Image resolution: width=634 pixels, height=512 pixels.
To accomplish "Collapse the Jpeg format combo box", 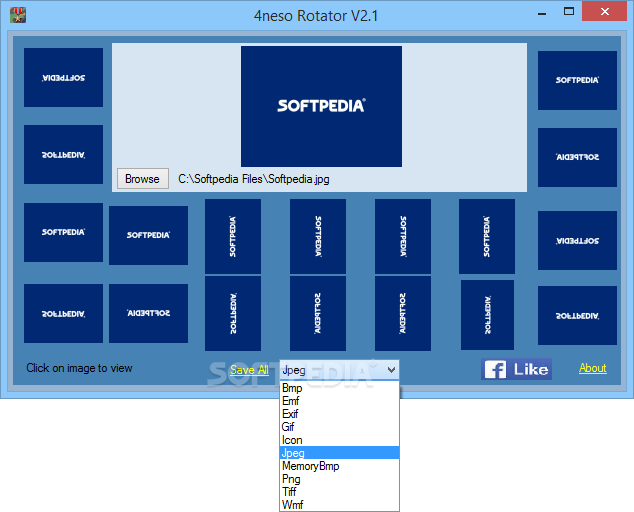I will click(391, 370).
